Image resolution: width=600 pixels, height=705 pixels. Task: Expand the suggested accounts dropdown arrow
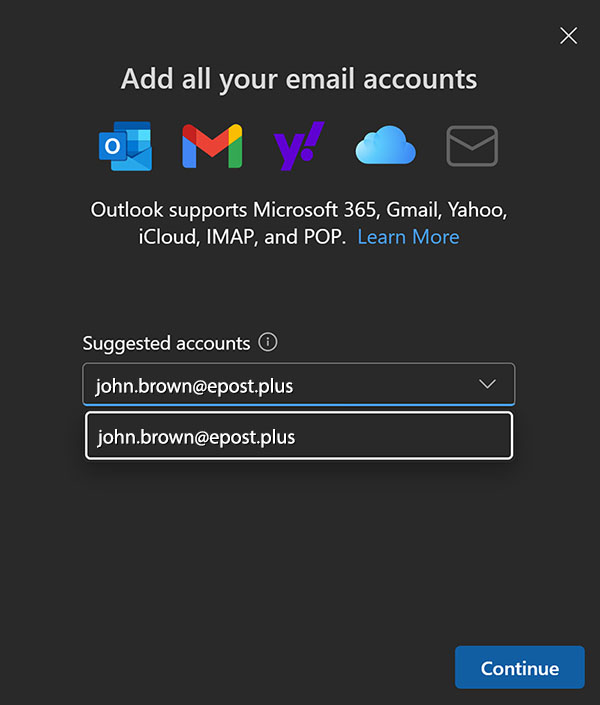tap(487, 384)
